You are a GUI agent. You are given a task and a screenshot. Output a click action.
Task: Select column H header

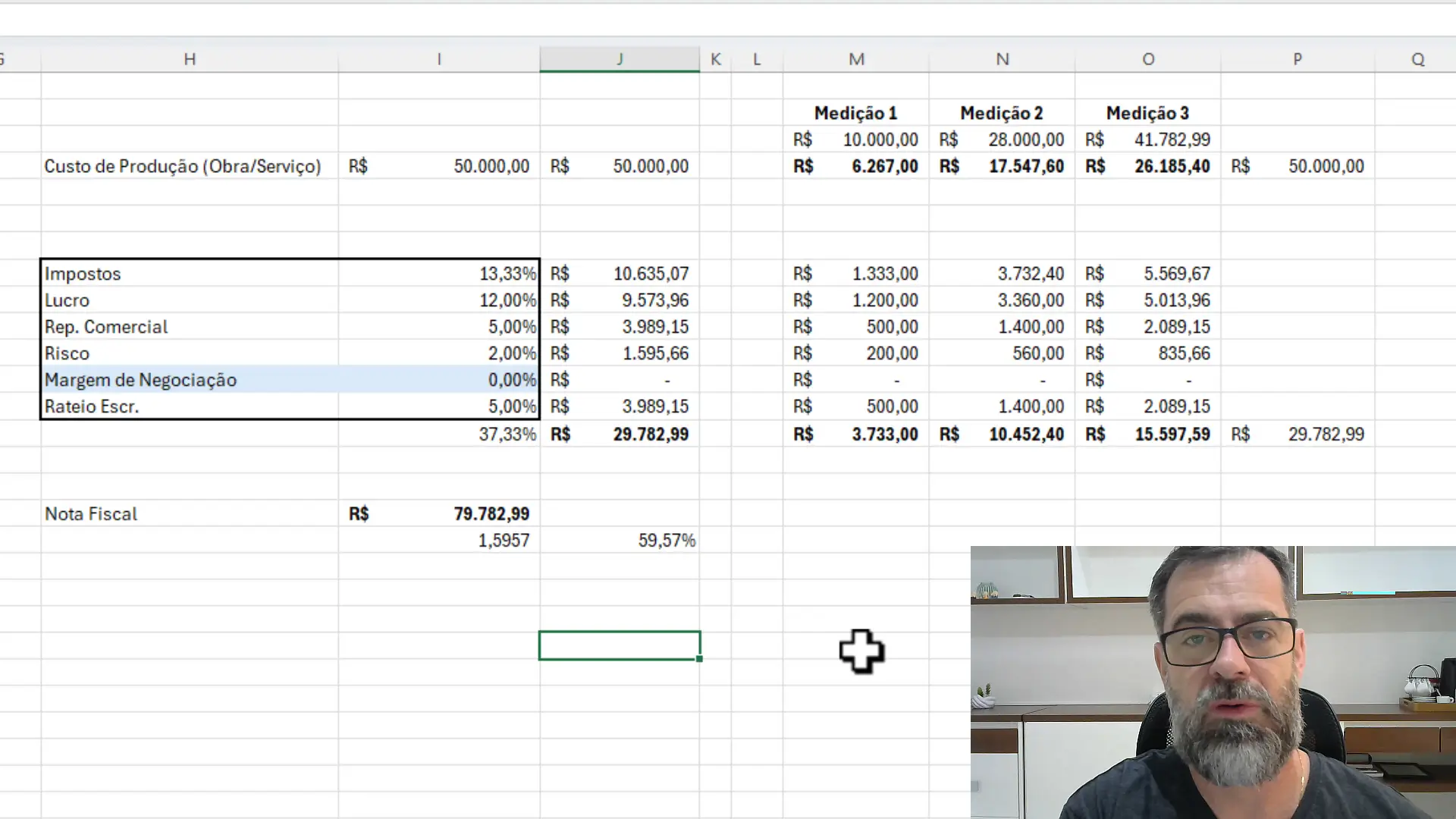(190, 59)
